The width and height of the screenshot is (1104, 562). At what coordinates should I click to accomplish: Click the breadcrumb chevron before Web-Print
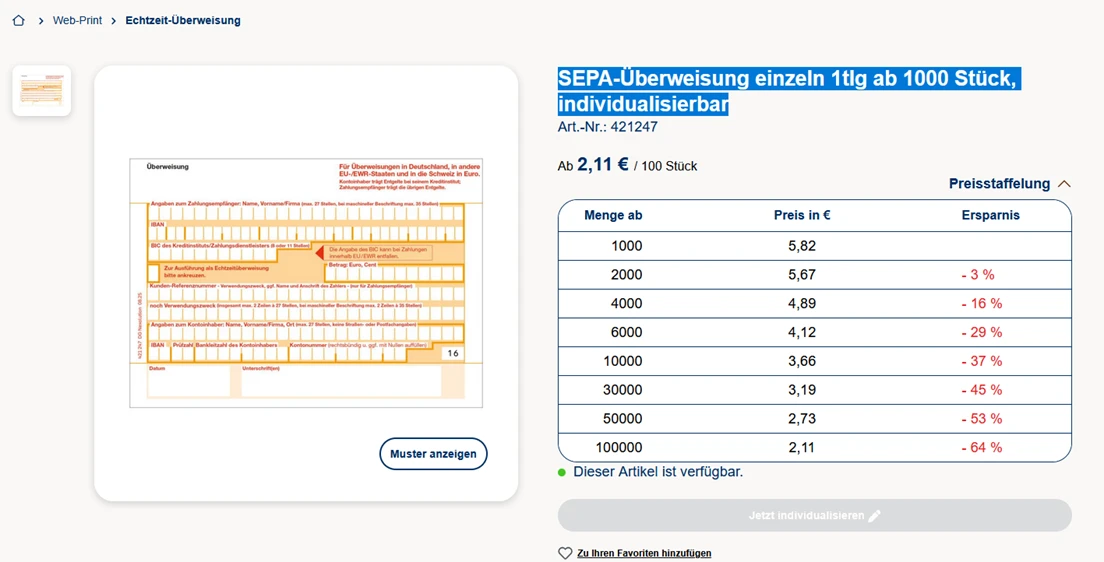41,21
